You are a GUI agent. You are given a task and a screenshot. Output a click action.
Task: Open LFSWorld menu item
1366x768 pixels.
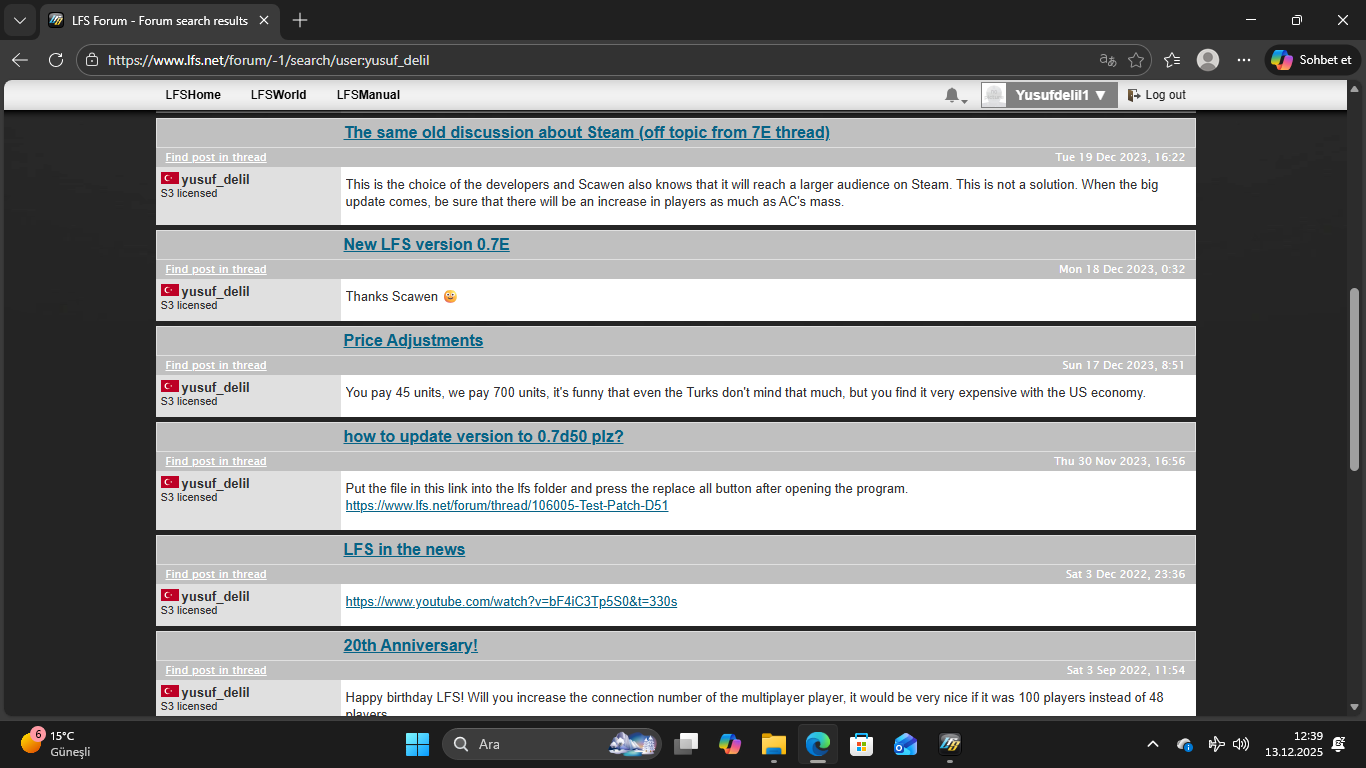[278, 95]
